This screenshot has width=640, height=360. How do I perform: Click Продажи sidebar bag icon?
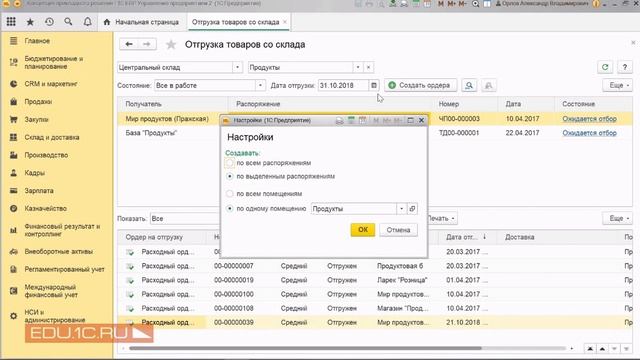[x=13, y=102]
